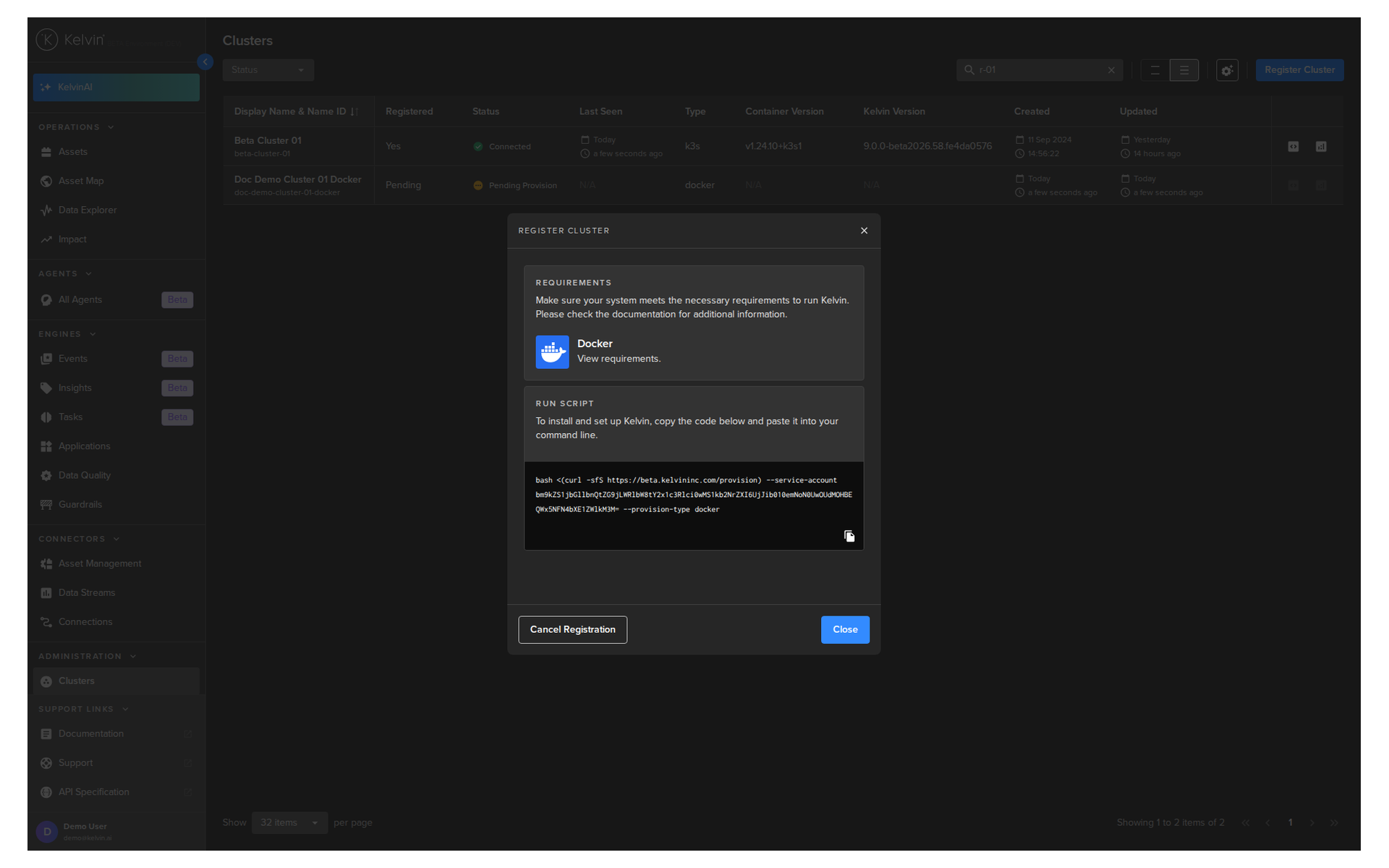Viewport: 1389px width, 868px height.
Task: Click the Asset Management icon
Action: 46,564
